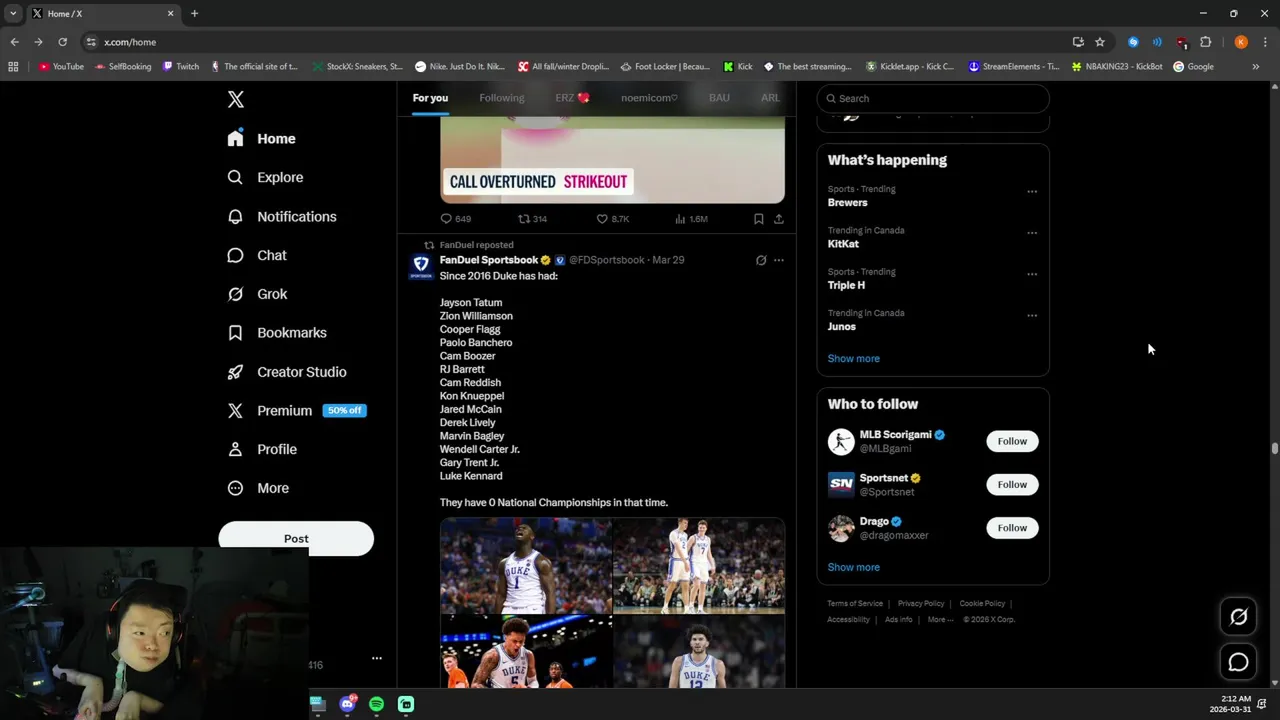The width and height of the screenshot is (1280, 720).
Task: Open the Twitch bookmark
Action: 181,67
